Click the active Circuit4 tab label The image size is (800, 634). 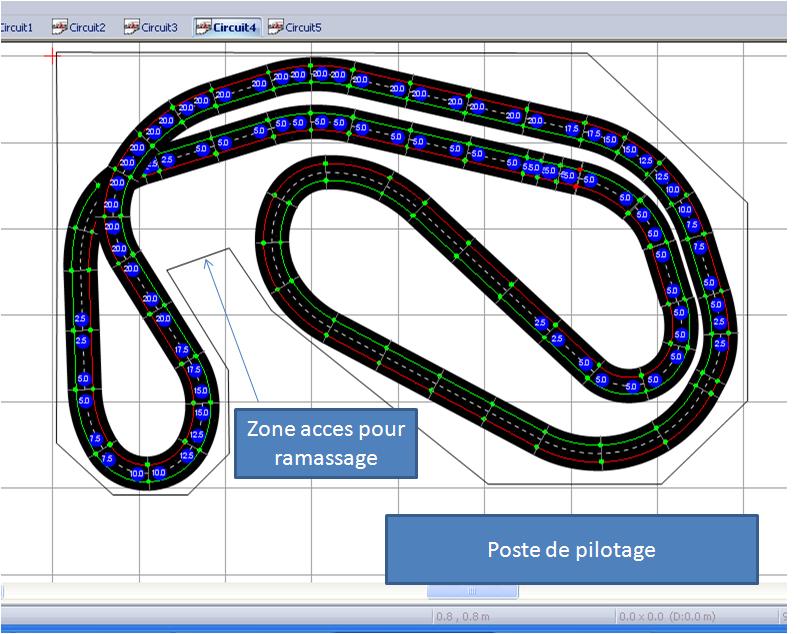[235, 28]
